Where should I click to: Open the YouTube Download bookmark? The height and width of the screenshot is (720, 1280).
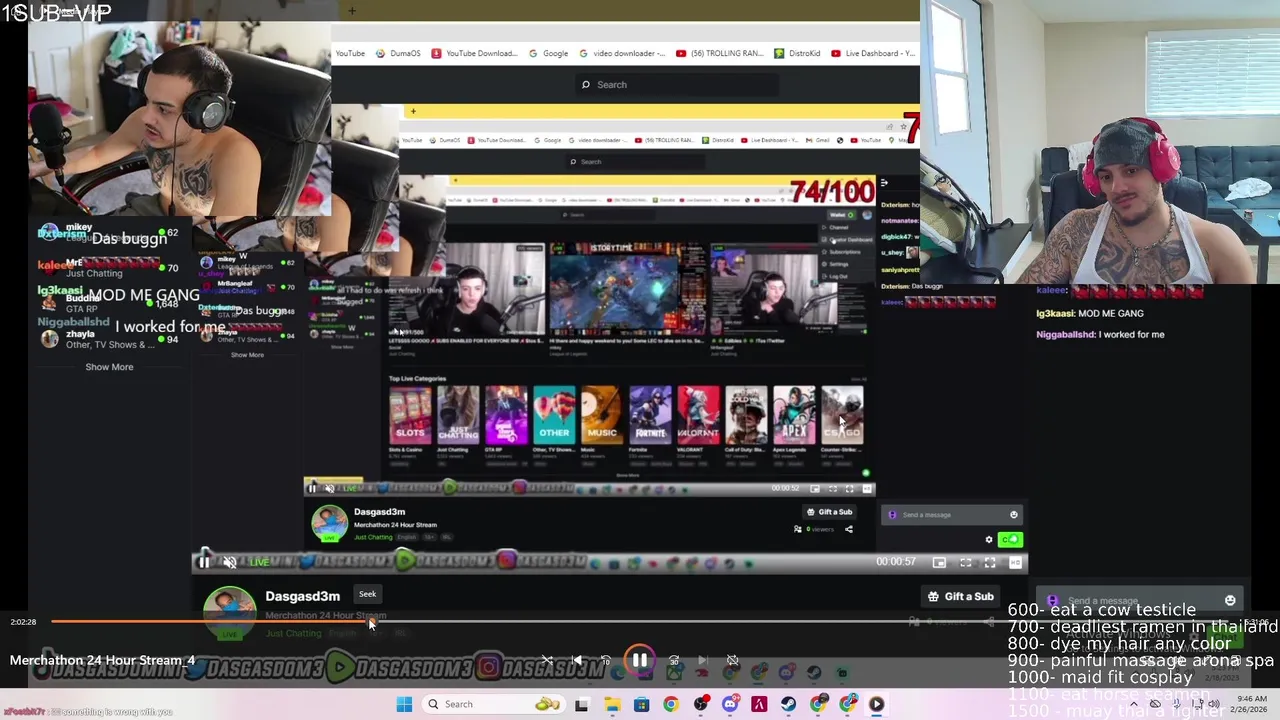tap(474, 53)
